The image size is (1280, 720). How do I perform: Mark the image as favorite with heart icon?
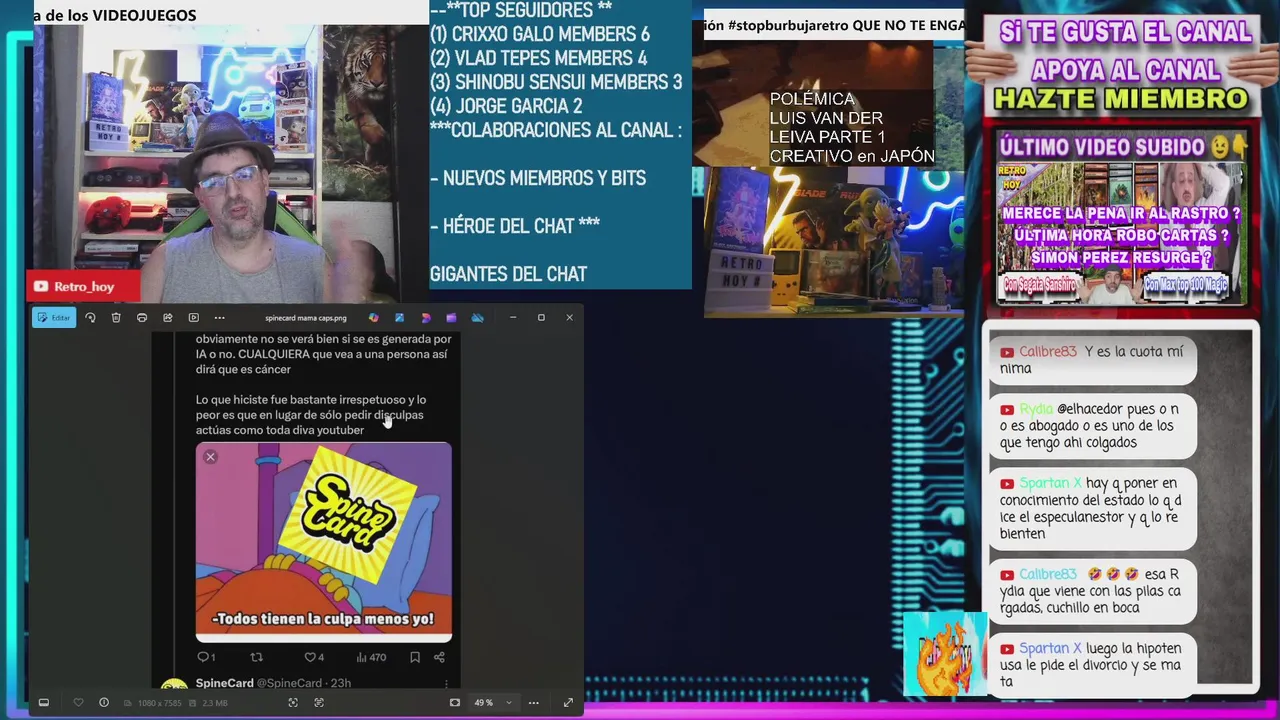tap(78, 703)
